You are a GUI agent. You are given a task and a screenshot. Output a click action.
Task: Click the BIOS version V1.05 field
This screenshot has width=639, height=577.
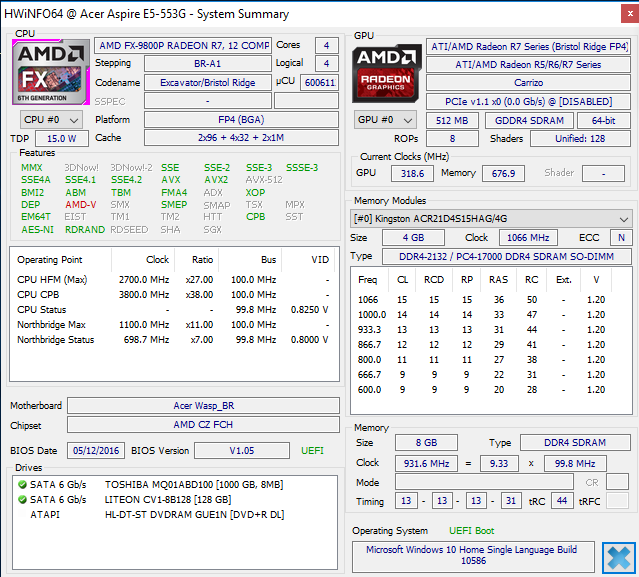tap(241, 451)
